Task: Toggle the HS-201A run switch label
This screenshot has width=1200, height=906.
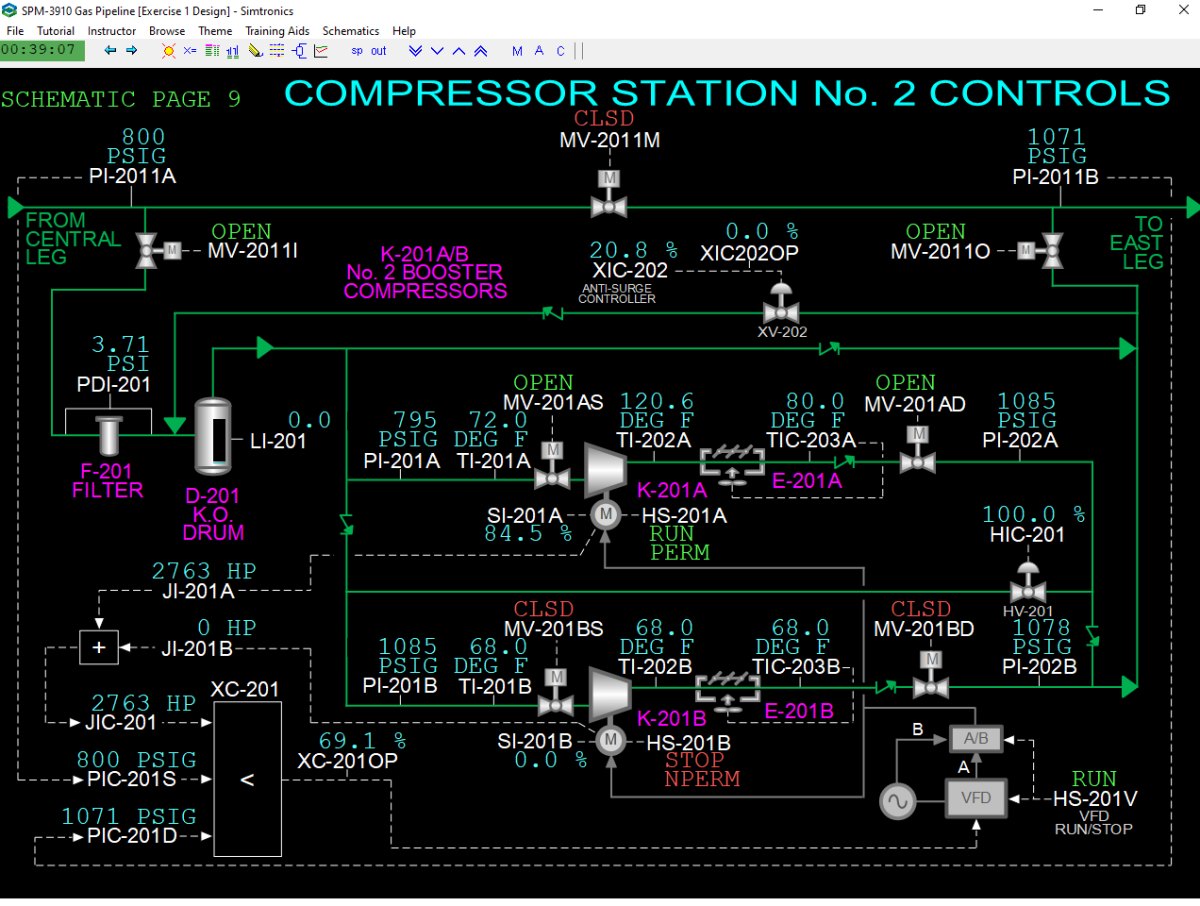Action: pos(684,515)
